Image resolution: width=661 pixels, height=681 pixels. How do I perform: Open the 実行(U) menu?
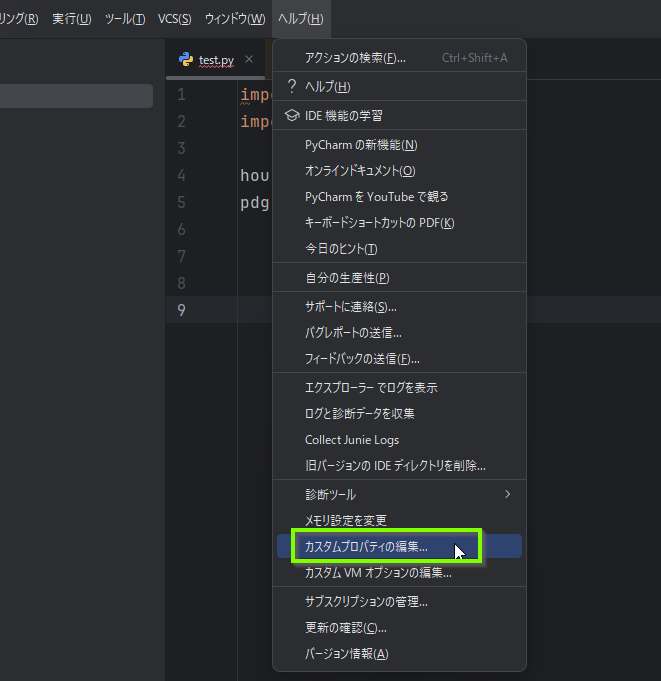click(72, 19)
